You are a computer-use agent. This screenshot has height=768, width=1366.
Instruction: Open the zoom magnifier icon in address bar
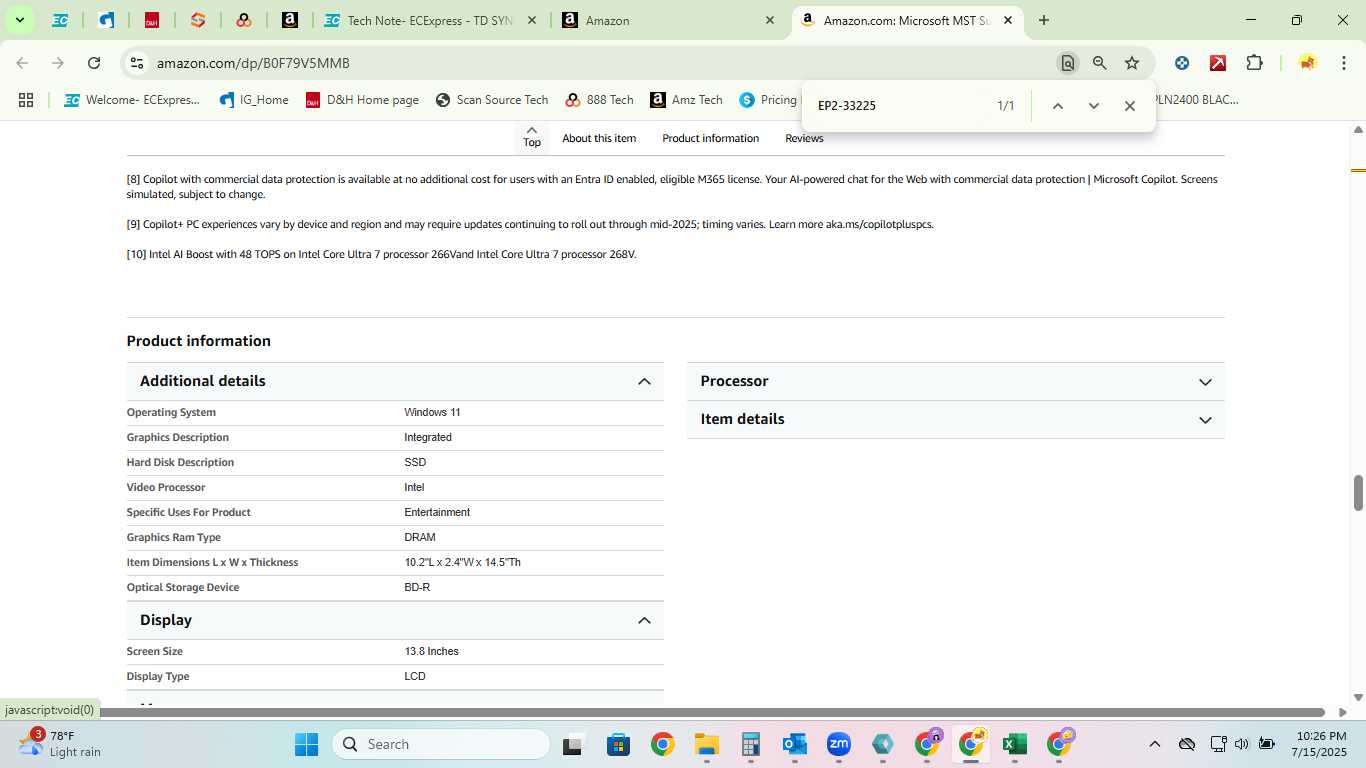[1100, 63]
